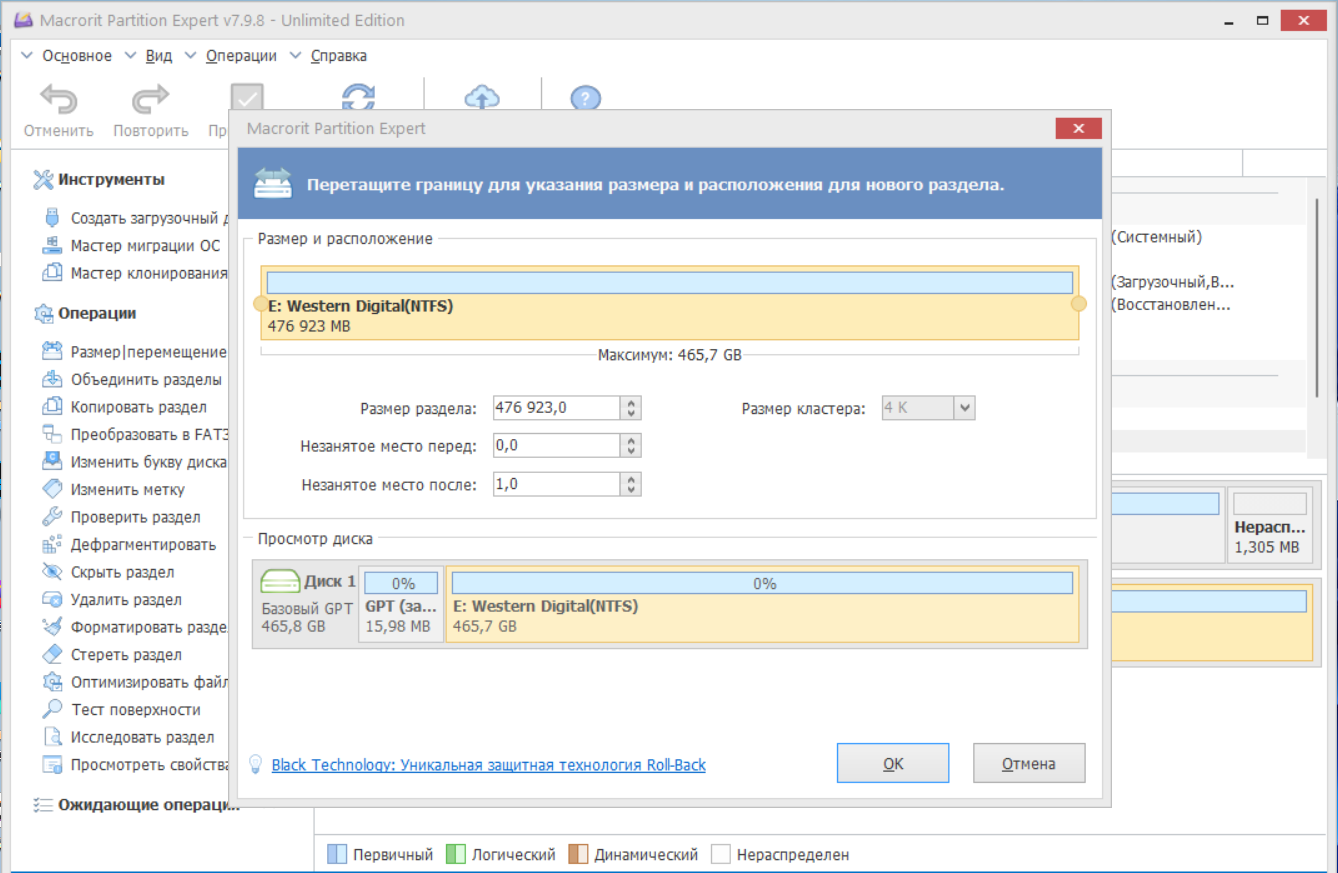This screenshot has width=1338, height=873.
Task: Click Размер раздела spinner arrows
Action: coord(631,408)
